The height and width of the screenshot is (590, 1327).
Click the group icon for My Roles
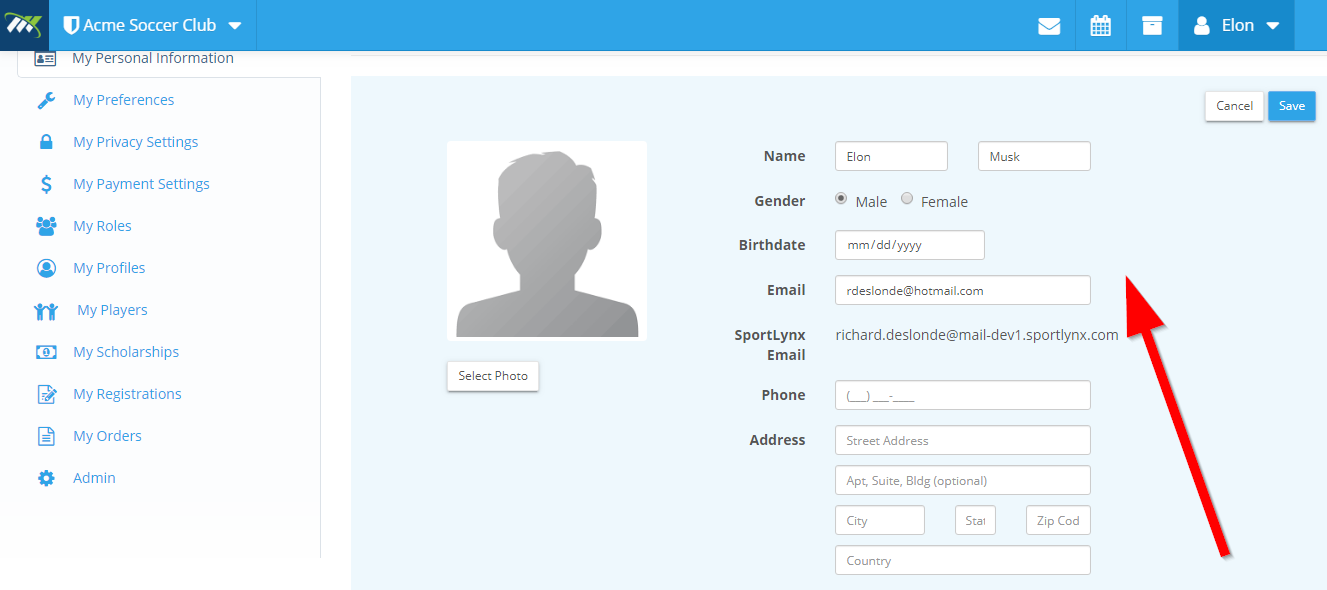[x=46, y=226]
